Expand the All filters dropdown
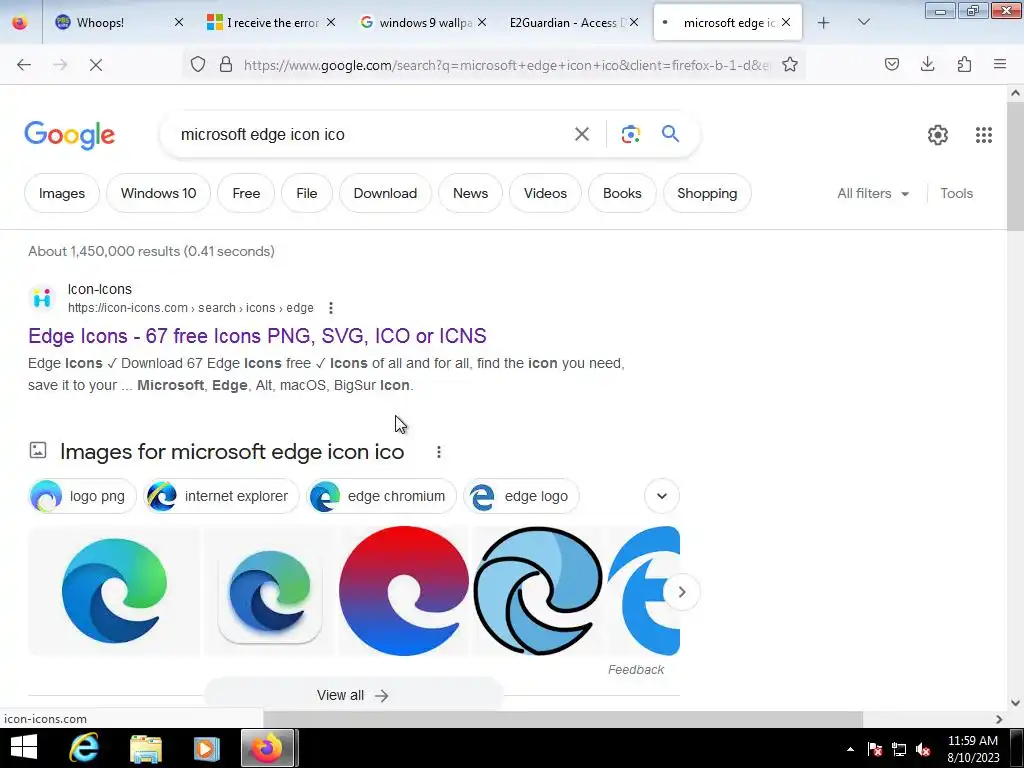 [x=873, y=193]
